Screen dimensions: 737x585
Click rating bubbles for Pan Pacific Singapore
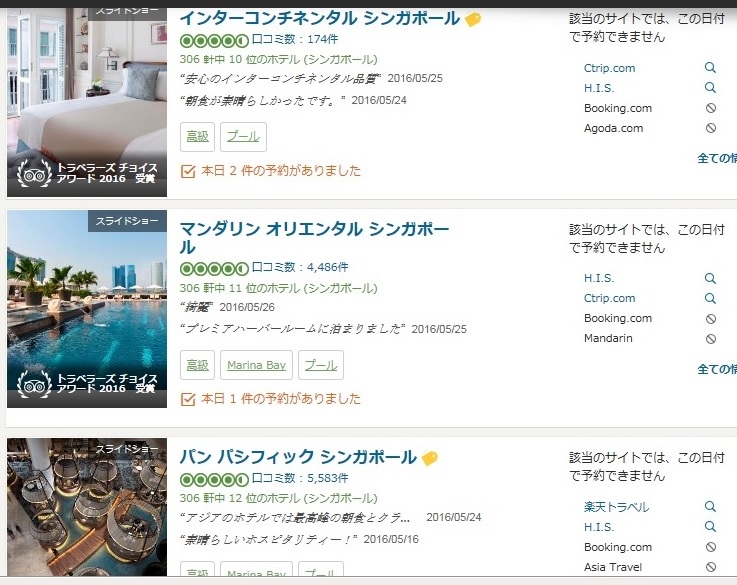[x=214, y=480]
